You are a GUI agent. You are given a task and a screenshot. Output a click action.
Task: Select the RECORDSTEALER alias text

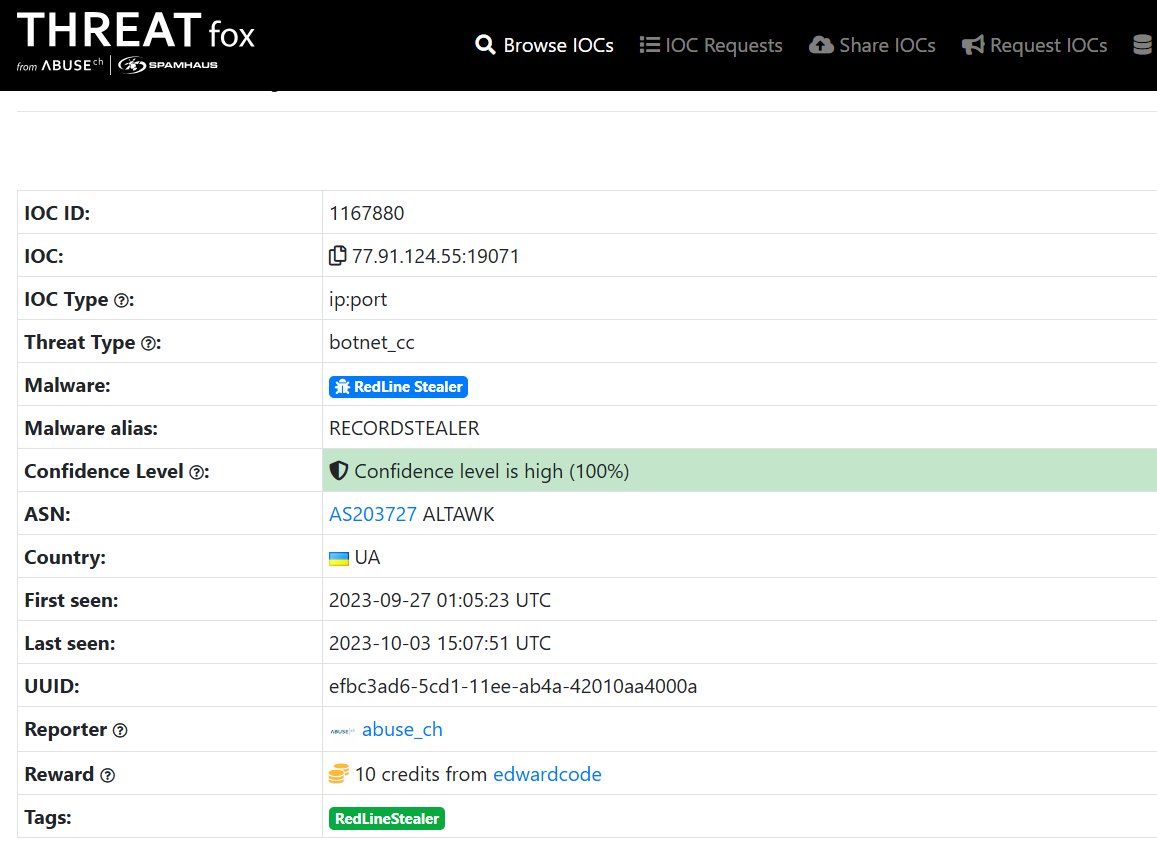[404, 428]
